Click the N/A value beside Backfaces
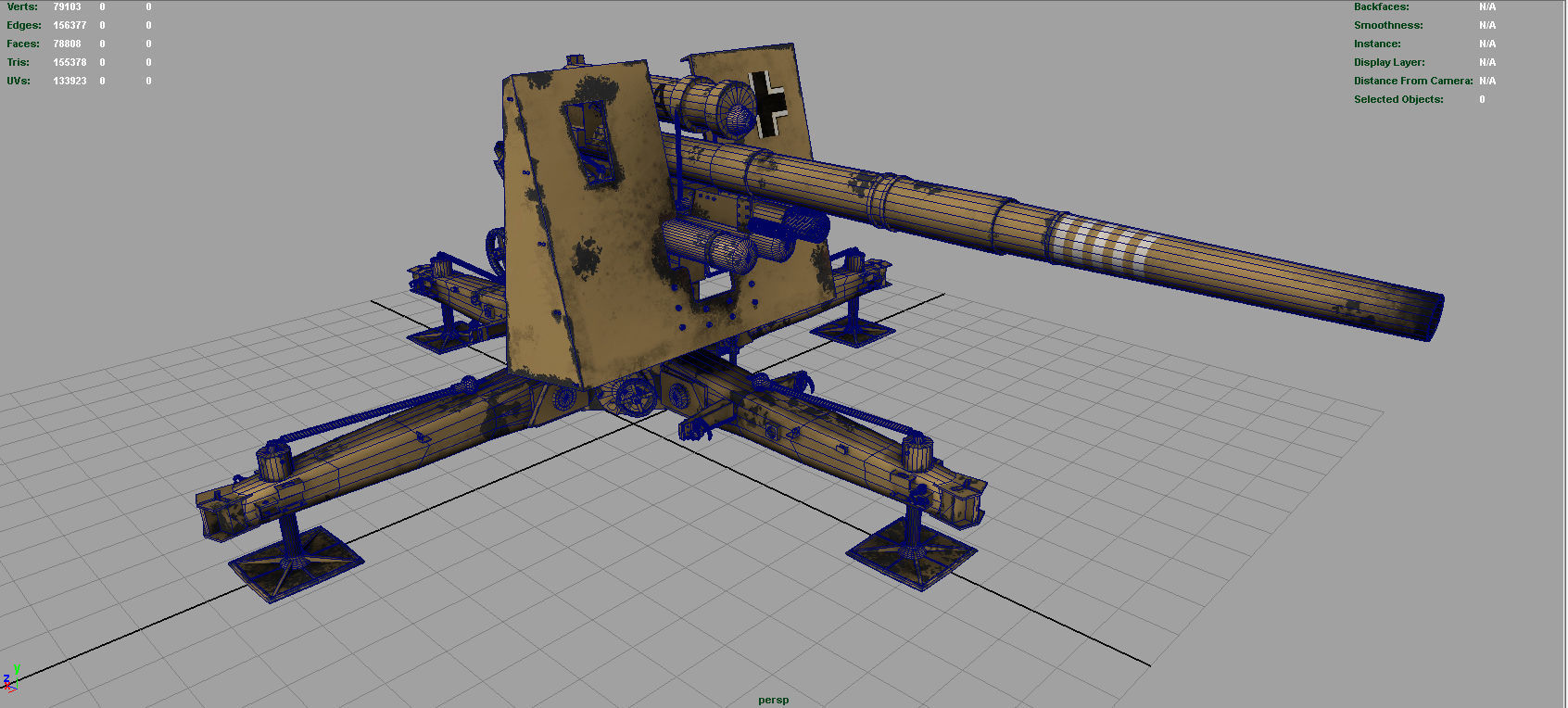This screenshot has height=708, width=1568. point(1487,6)
